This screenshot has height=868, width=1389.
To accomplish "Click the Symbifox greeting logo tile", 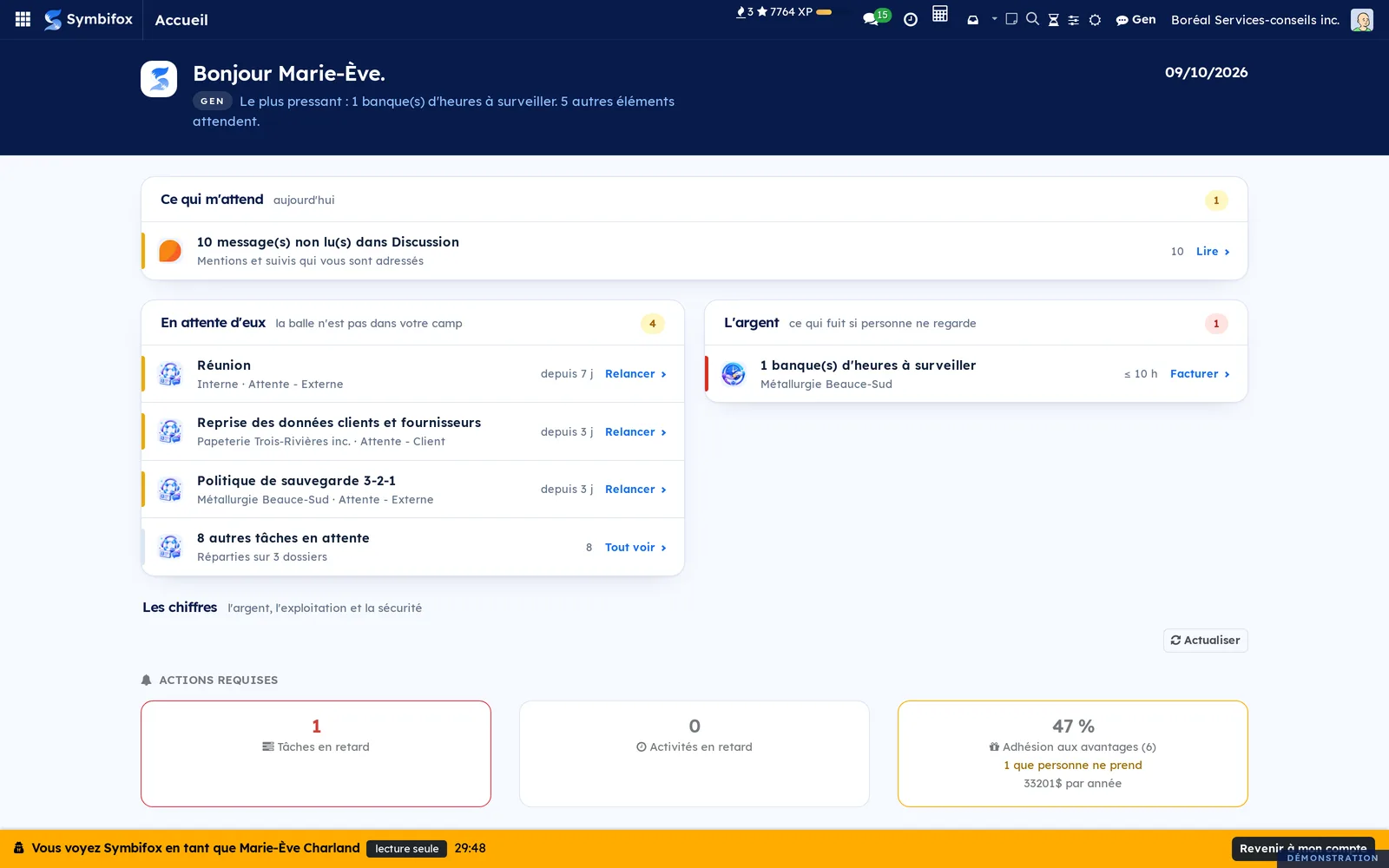I will (159, 79).
